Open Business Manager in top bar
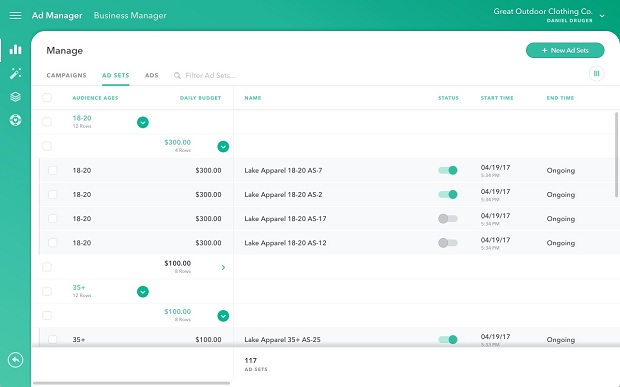The width and height of the screenshot is (620, 387). tap(130, 15)
